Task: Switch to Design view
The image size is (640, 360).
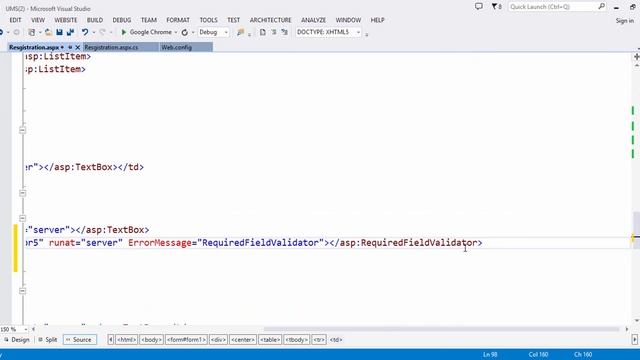Action: (17, 340)
